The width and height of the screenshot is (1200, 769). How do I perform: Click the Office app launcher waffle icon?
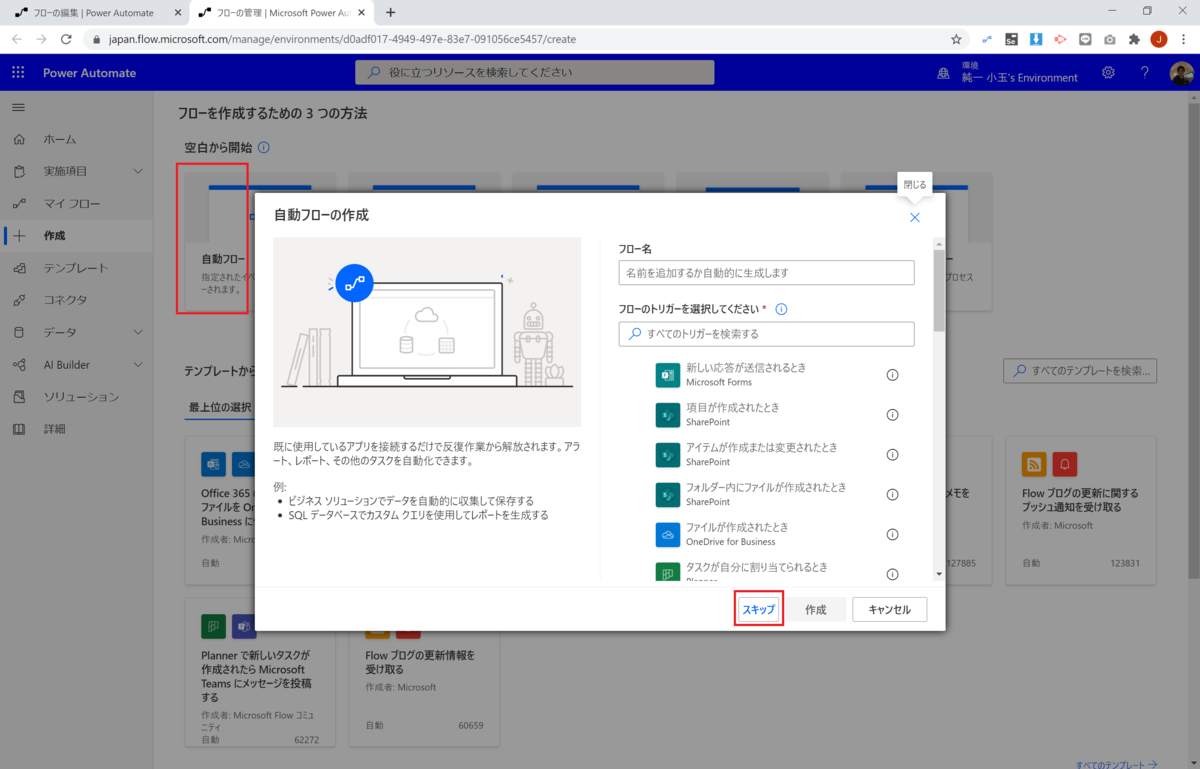tap(17, 72)
